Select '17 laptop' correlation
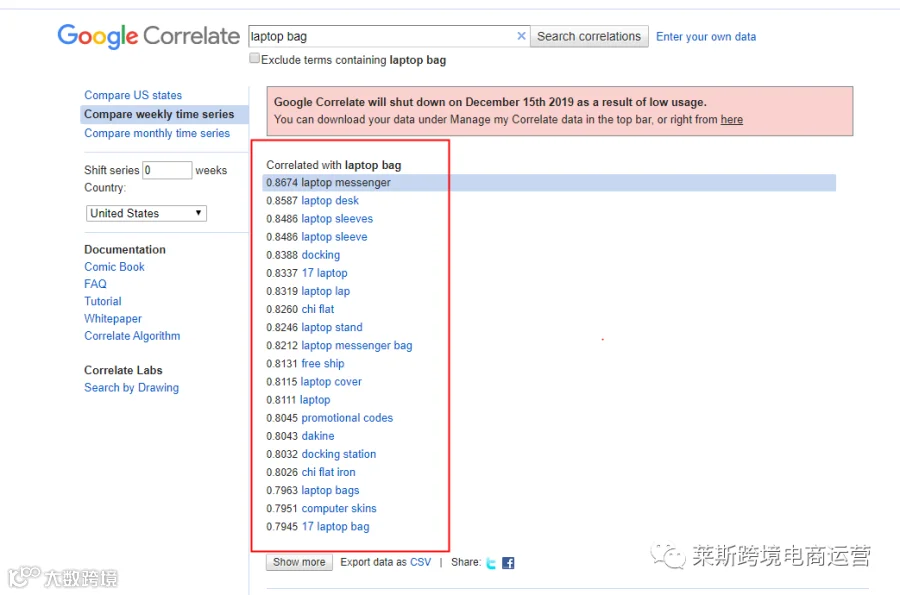Screen dimensions: 900x595 point(324,273)
